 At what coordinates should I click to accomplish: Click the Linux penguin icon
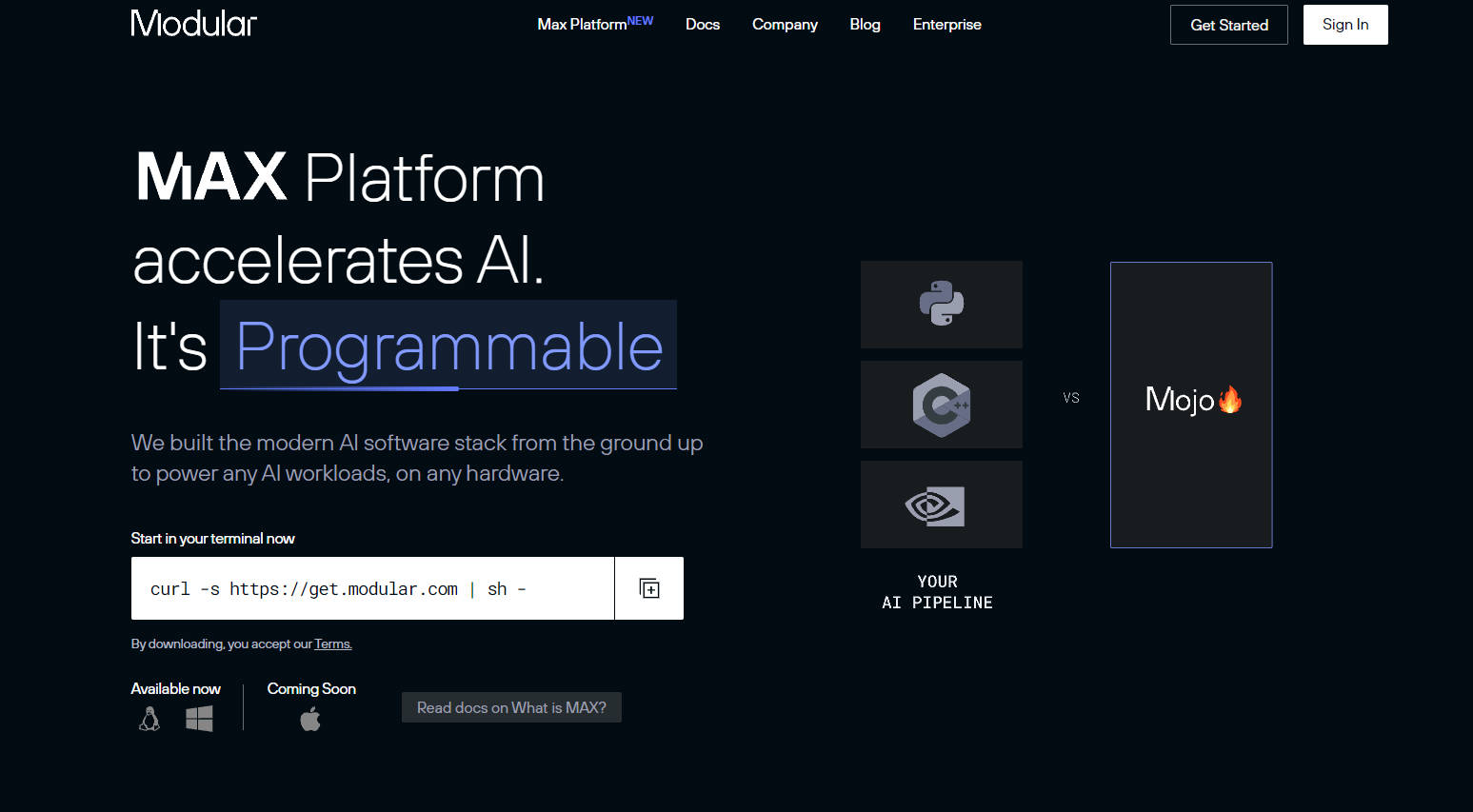pos(149,719)
